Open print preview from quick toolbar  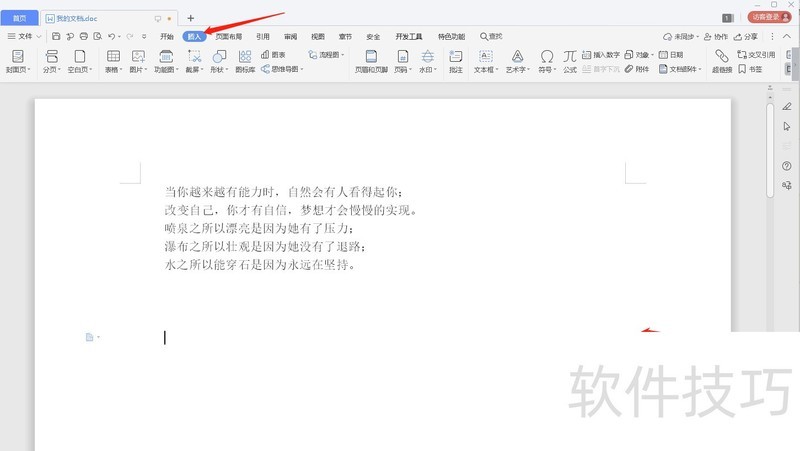(x=97, y=36)
